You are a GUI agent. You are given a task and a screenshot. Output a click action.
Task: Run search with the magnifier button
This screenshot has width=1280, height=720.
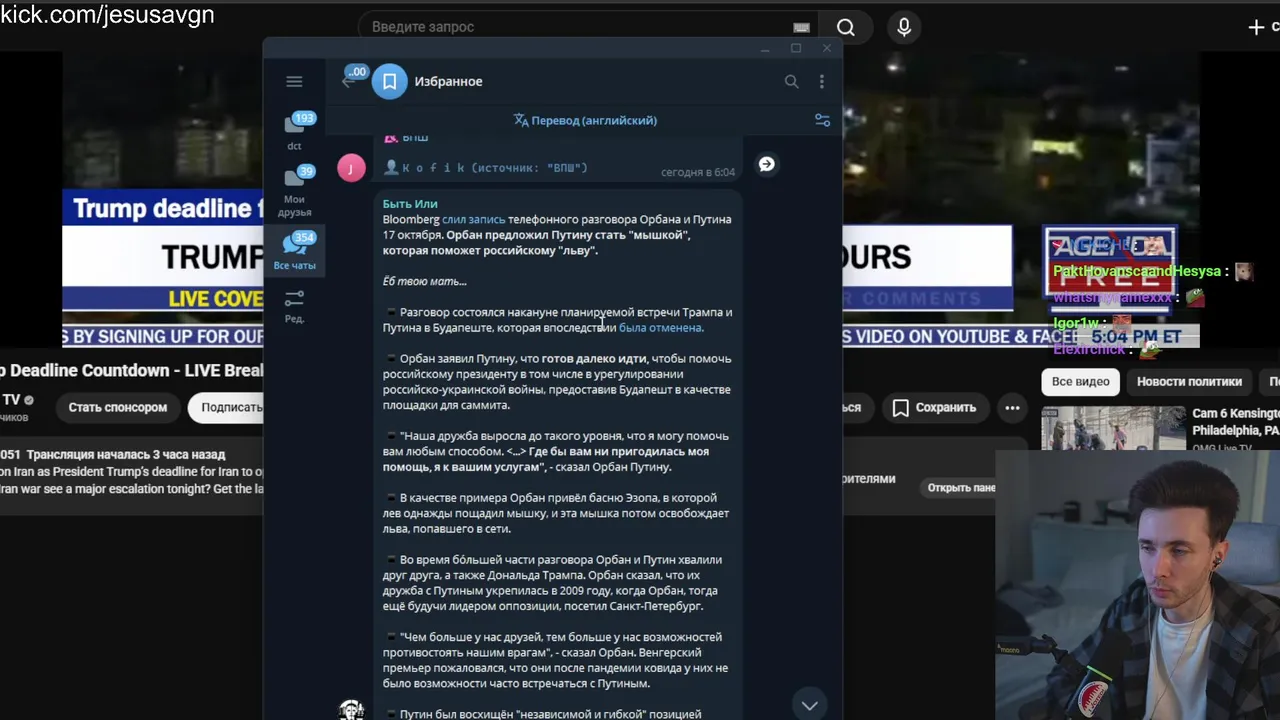[x=846, y=27]
